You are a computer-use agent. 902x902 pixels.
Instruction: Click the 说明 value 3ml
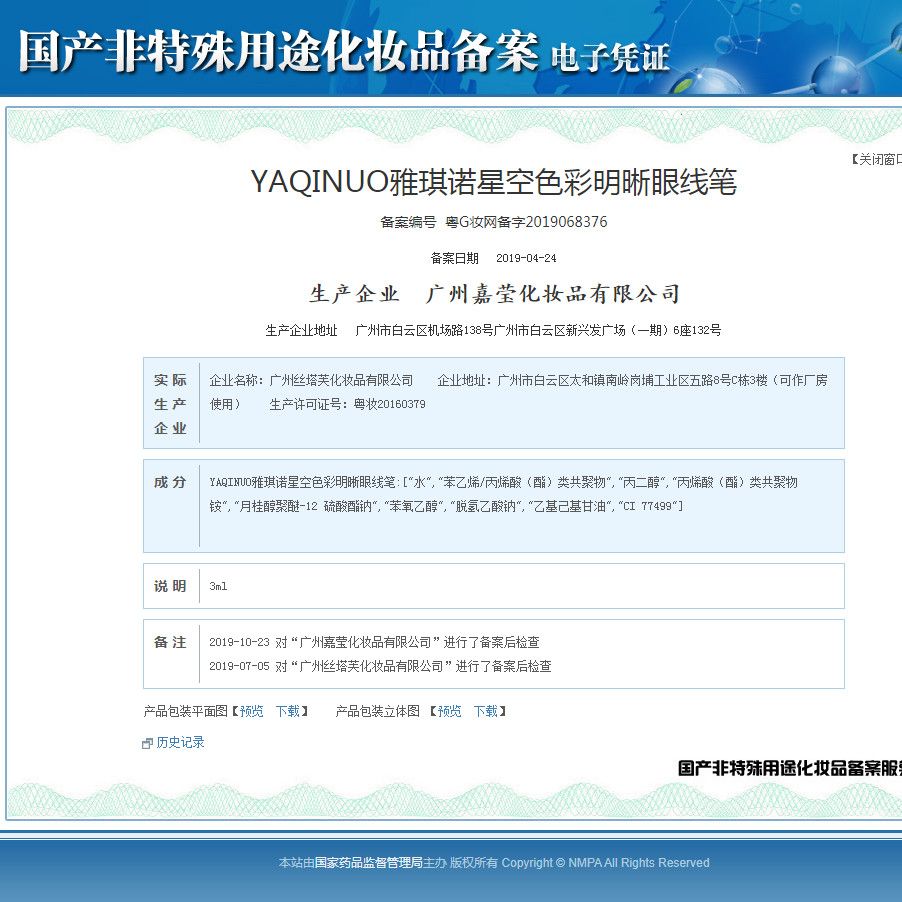218,586
